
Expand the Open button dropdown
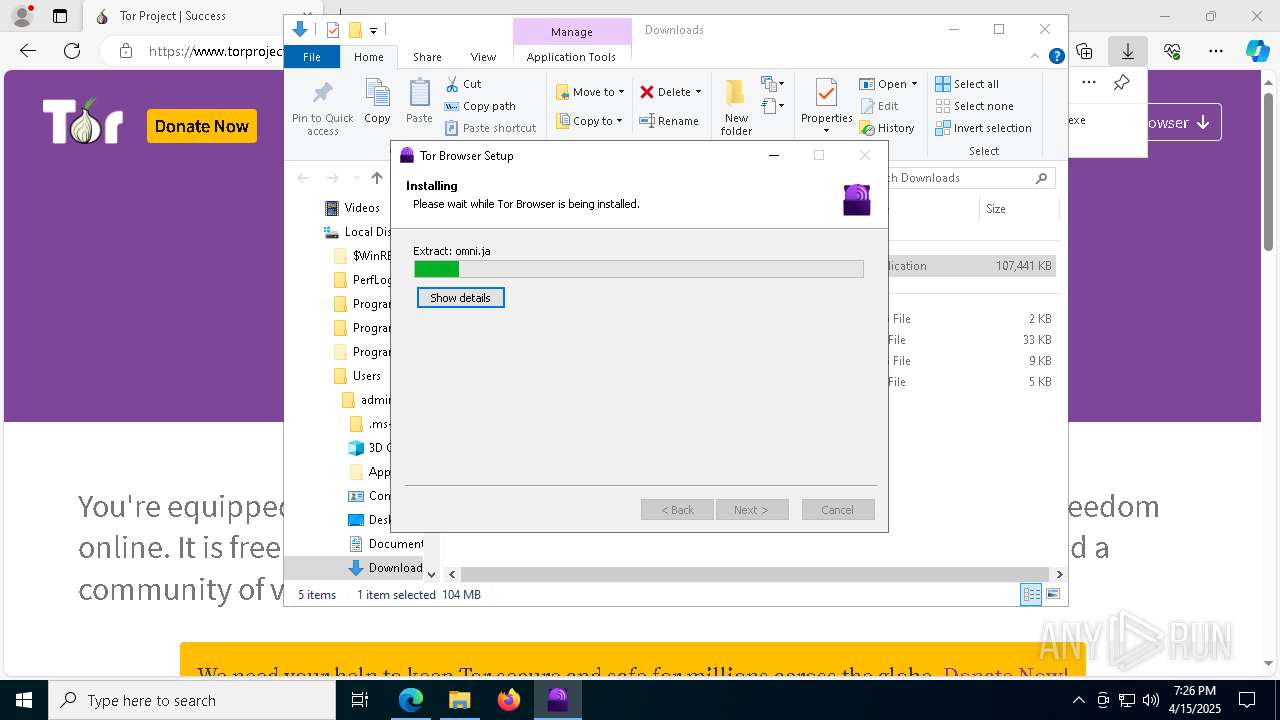914,84
